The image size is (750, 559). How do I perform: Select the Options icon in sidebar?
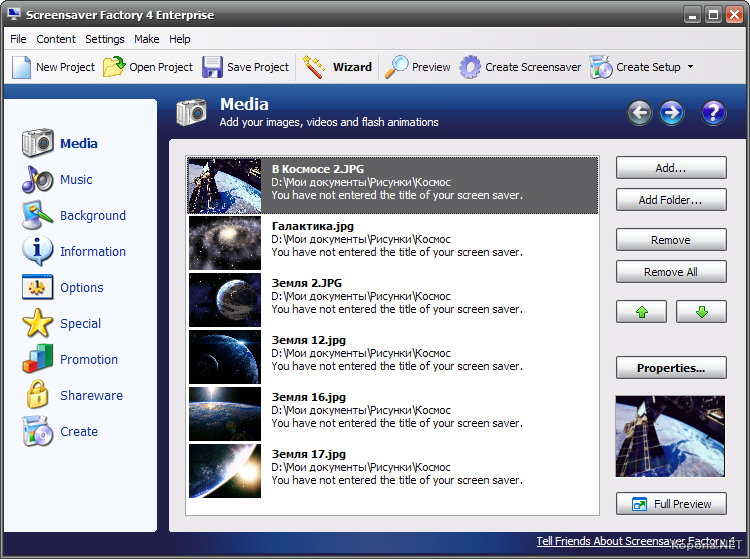pos(37,287)
